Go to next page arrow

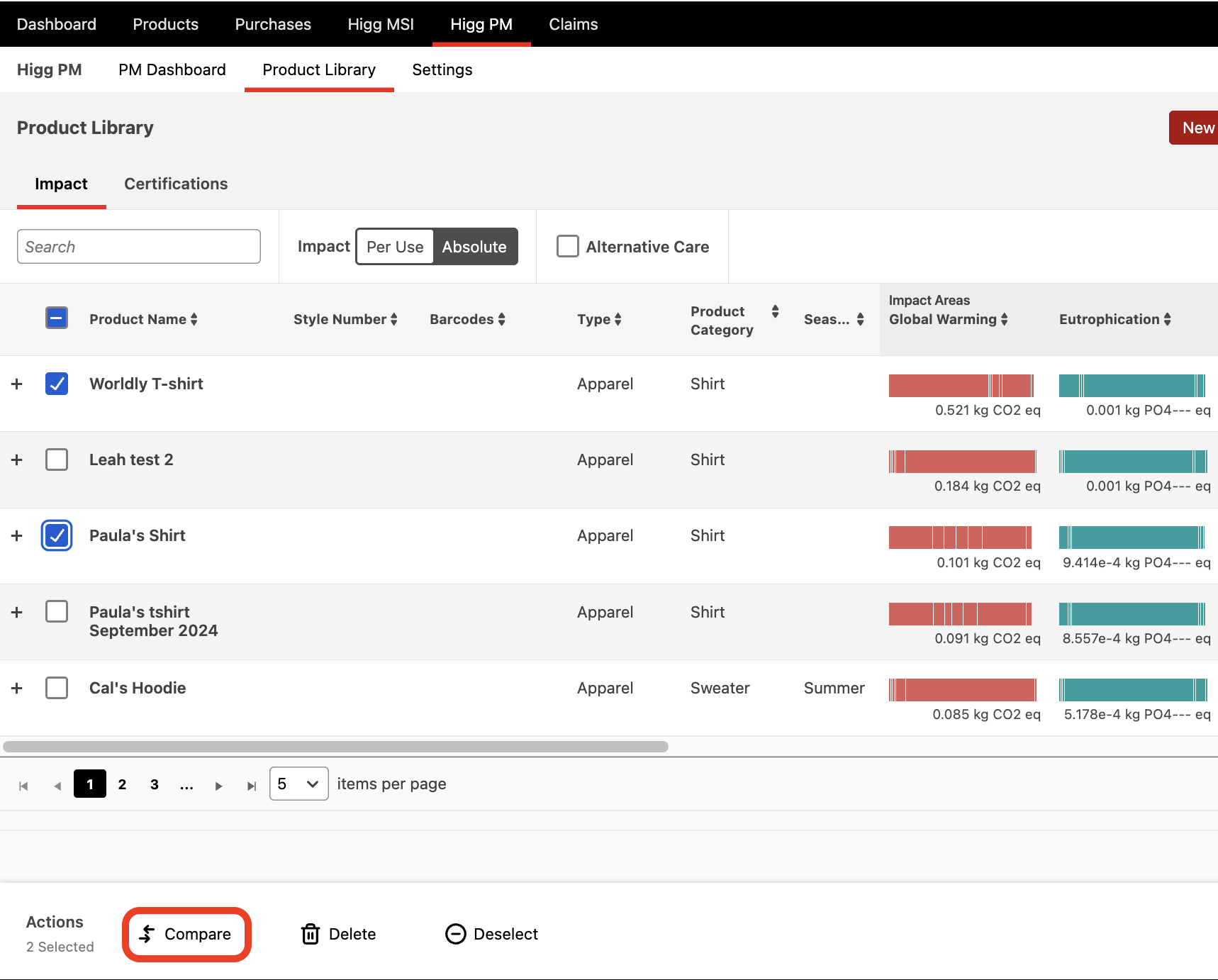click(218, 786)
